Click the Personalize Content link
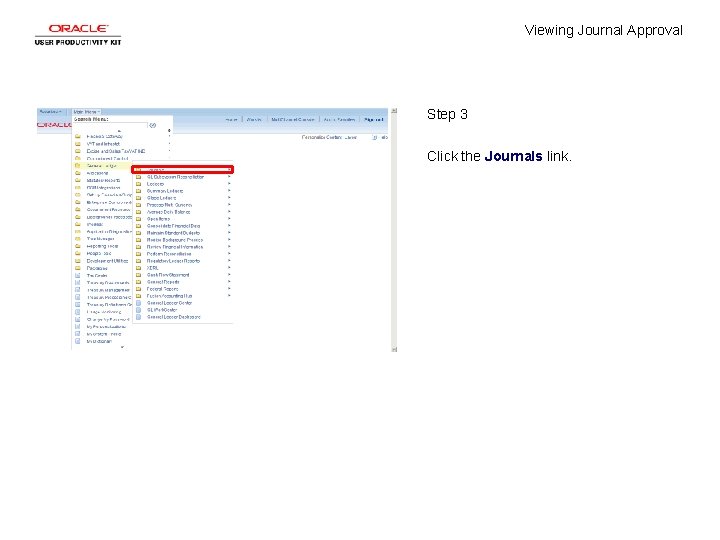The height and width of the screenshot is (540, 720). coord(322,137)
